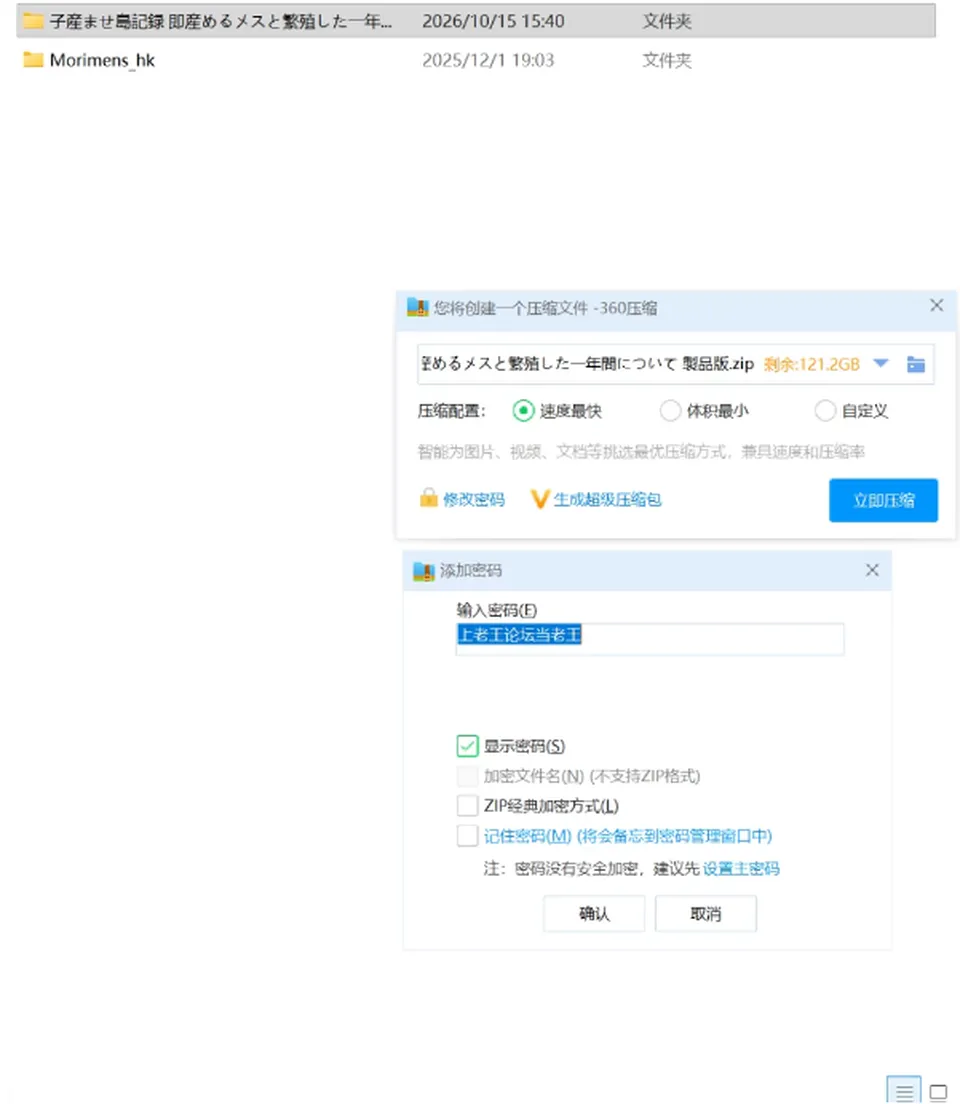960x1104 pixels.
Task: Open the 生成超级压缩包 link
Action: [607, 499]
